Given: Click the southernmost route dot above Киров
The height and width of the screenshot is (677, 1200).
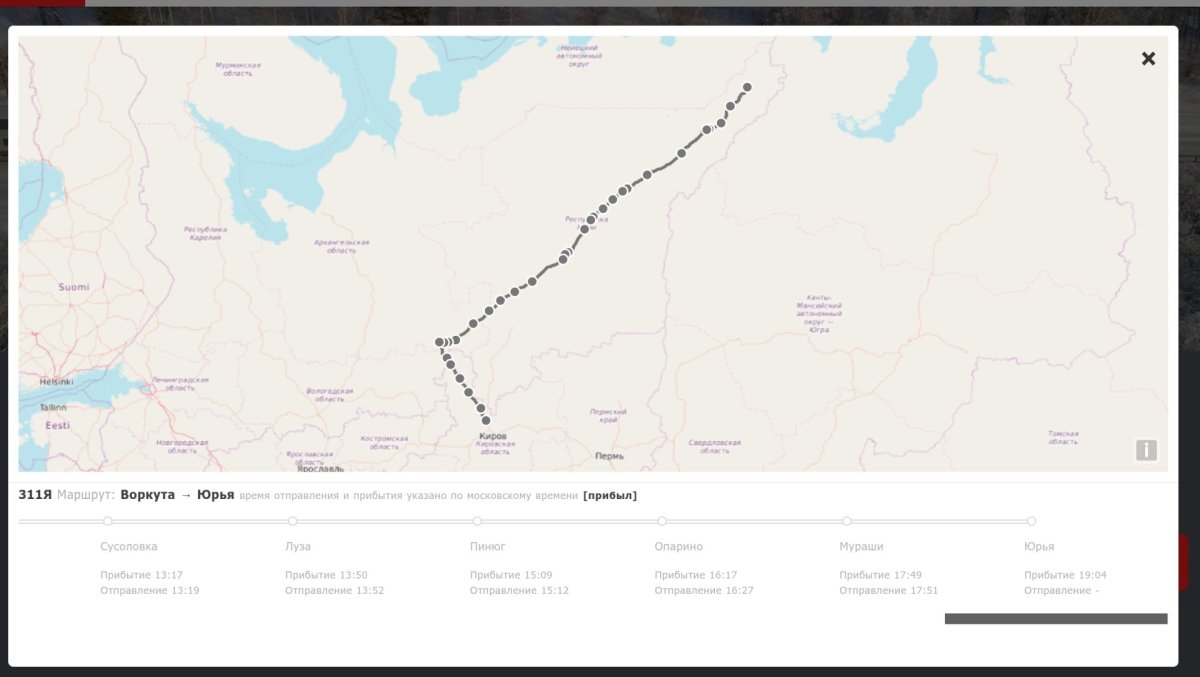Looking at the screenshot, I should [x=486, y=421].
